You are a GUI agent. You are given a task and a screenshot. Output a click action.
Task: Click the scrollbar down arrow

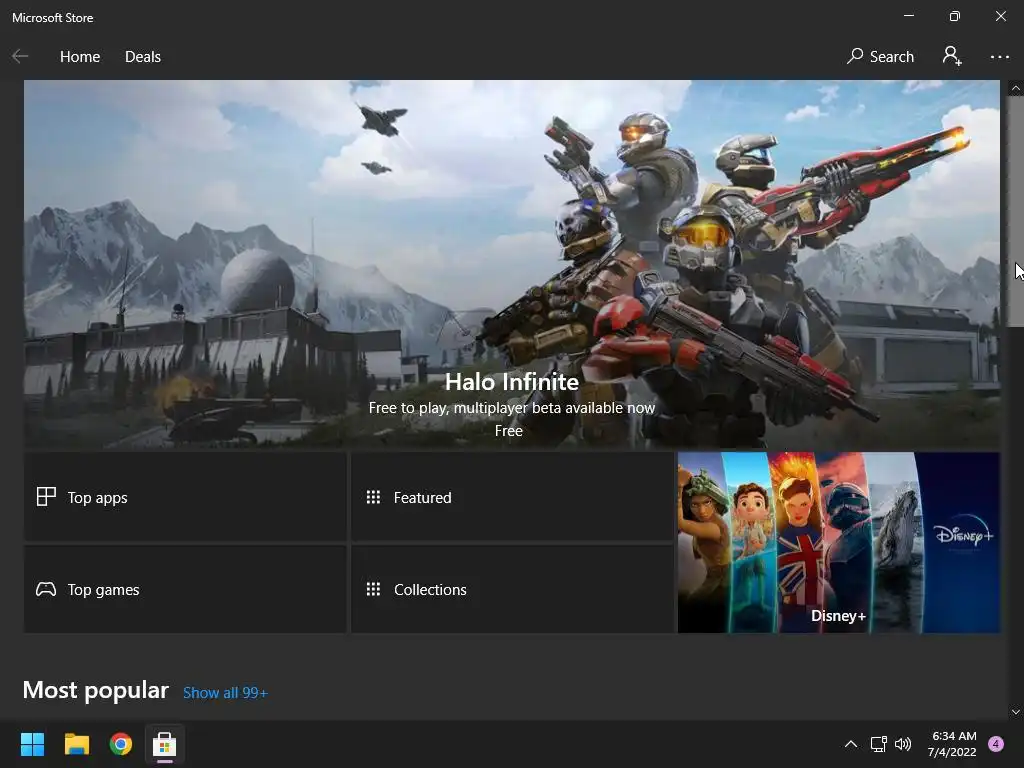pyautogui.click(x=1016, y=712)
